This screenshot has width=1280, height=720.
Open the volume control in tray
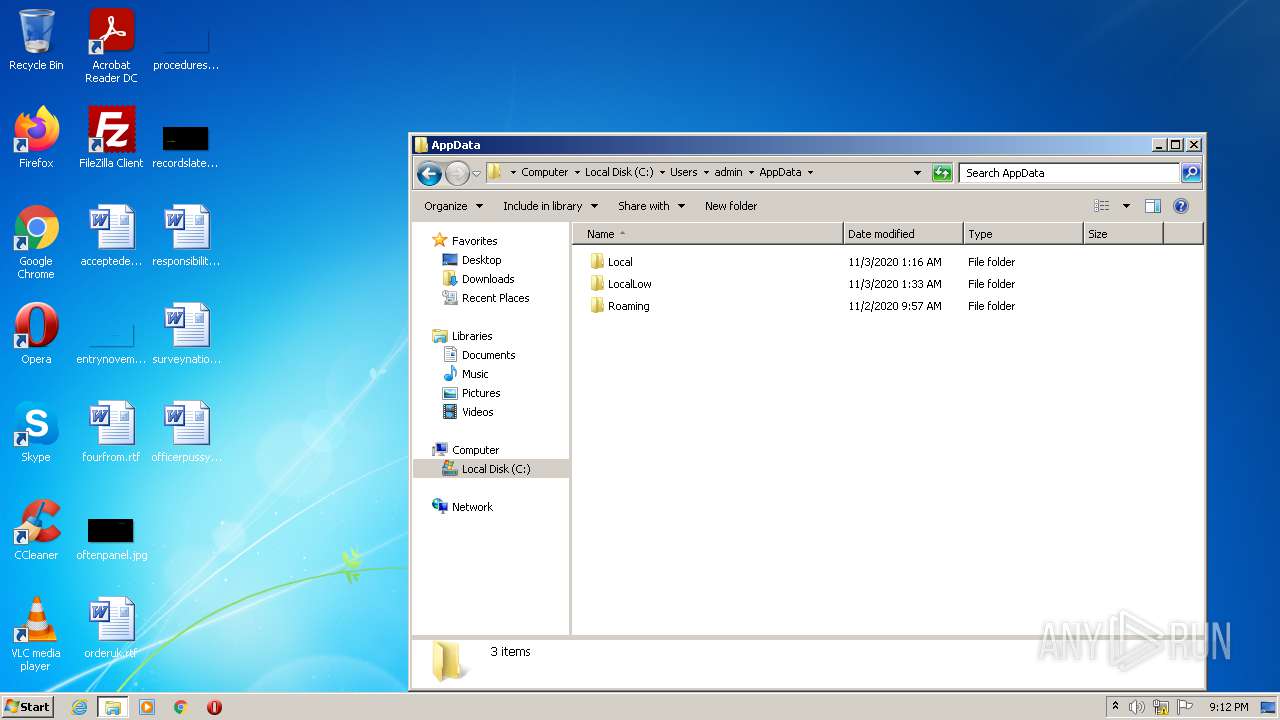tap(1137, 707)
